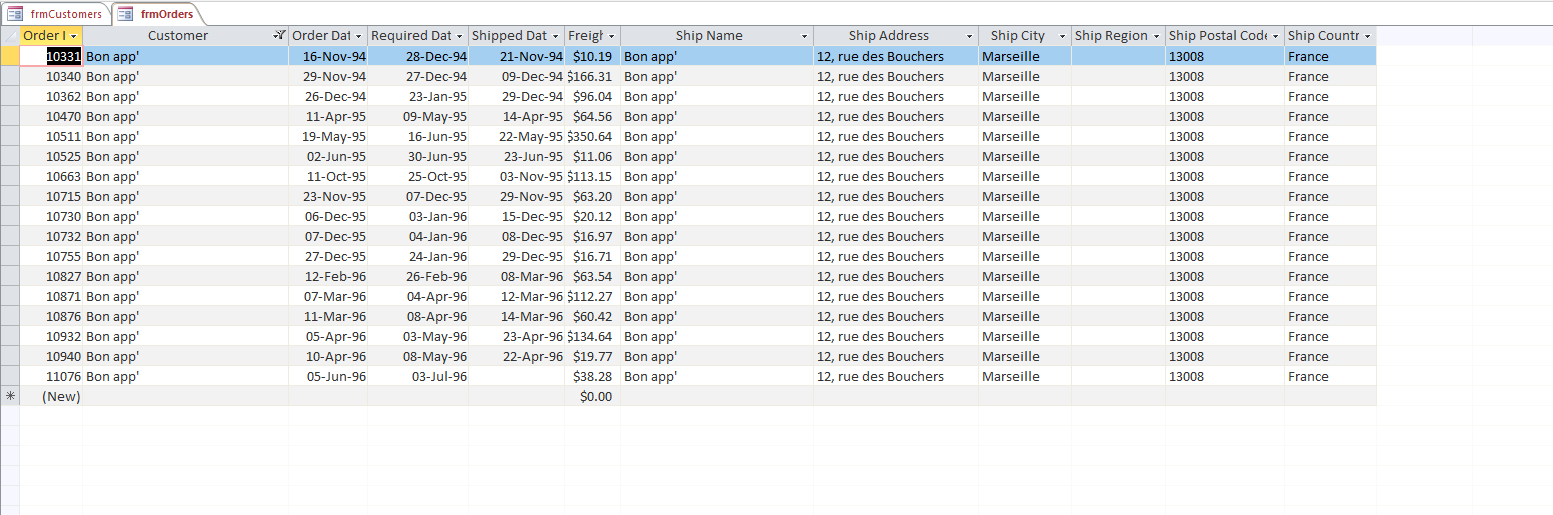Click the Ship Name column header
1553x515 pixels.
click(708, 36)
